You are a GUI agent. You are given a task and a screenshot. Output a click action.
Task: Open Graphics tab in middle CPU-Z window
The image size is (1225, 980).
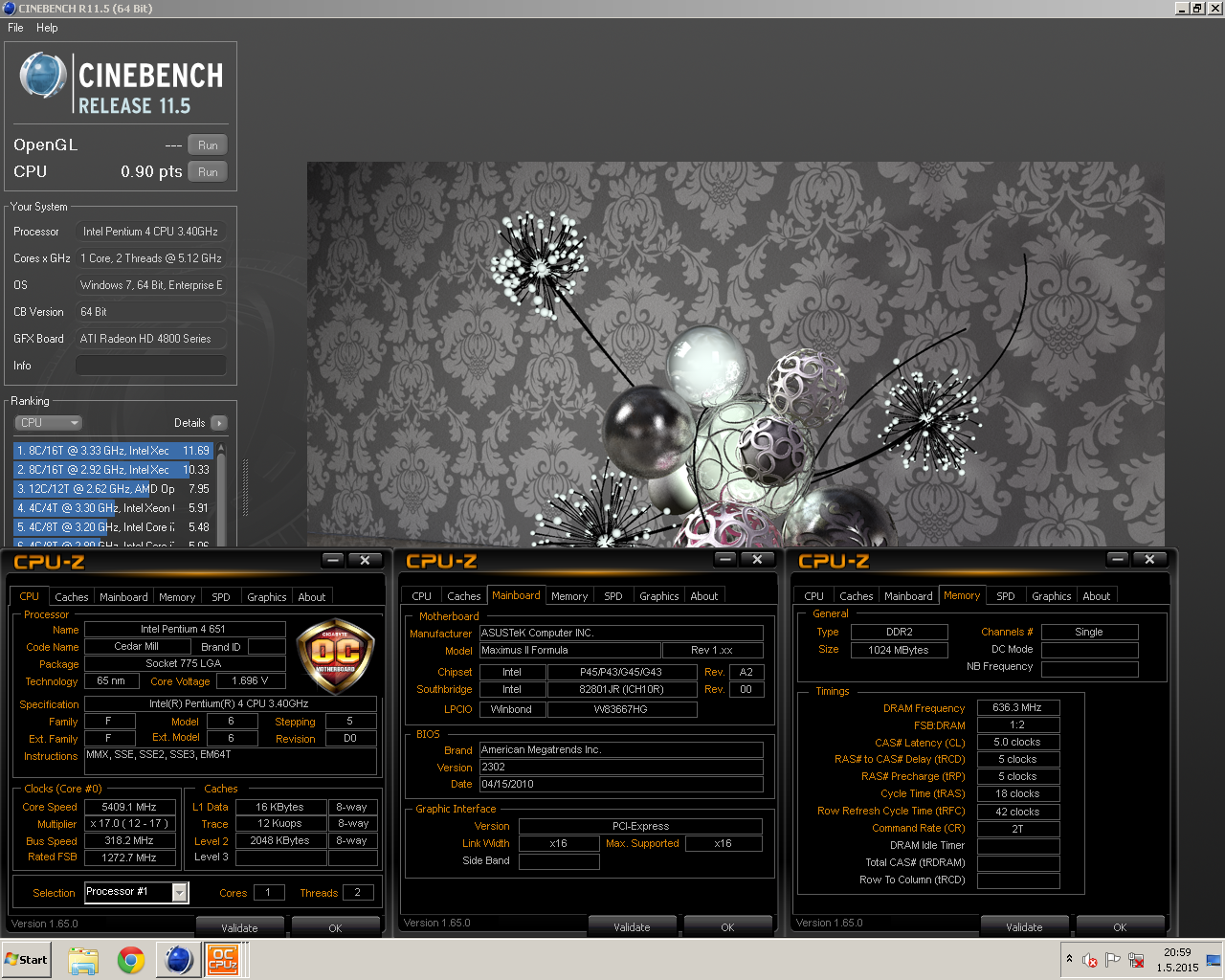(659, 596)
